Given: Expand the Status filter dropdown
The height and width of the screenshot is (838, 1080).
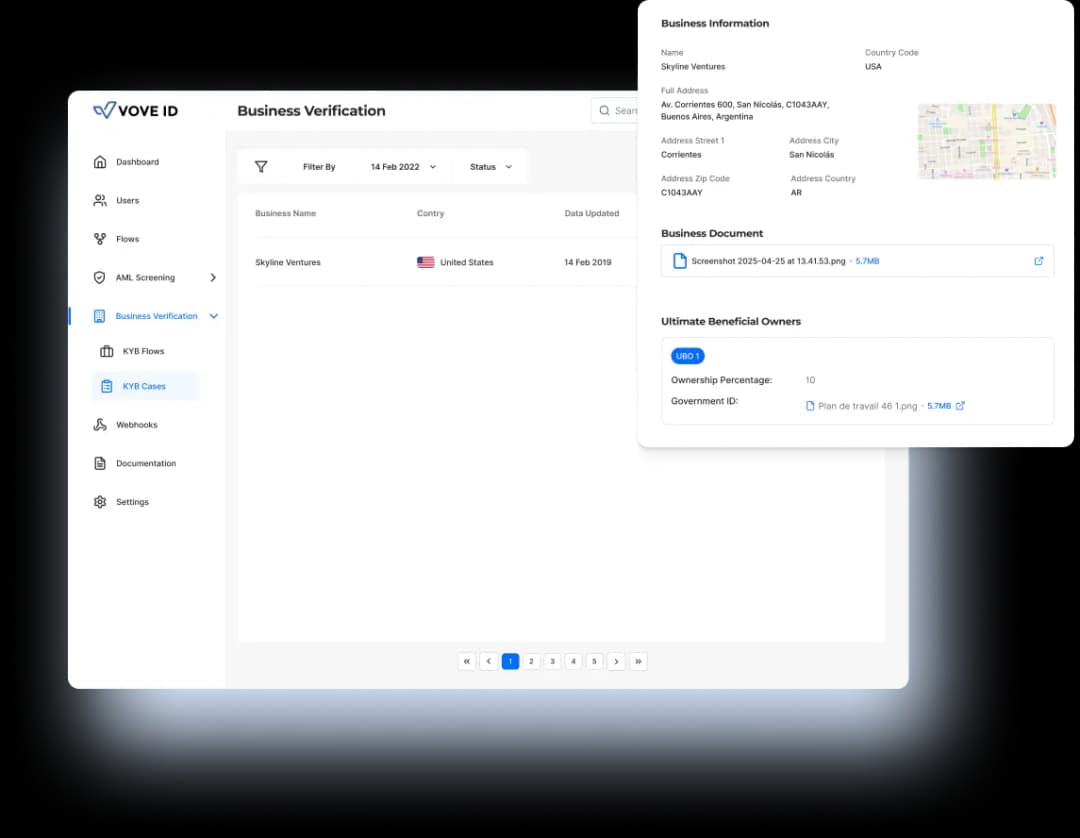Looking at the screenshot, I should [490, 166].
